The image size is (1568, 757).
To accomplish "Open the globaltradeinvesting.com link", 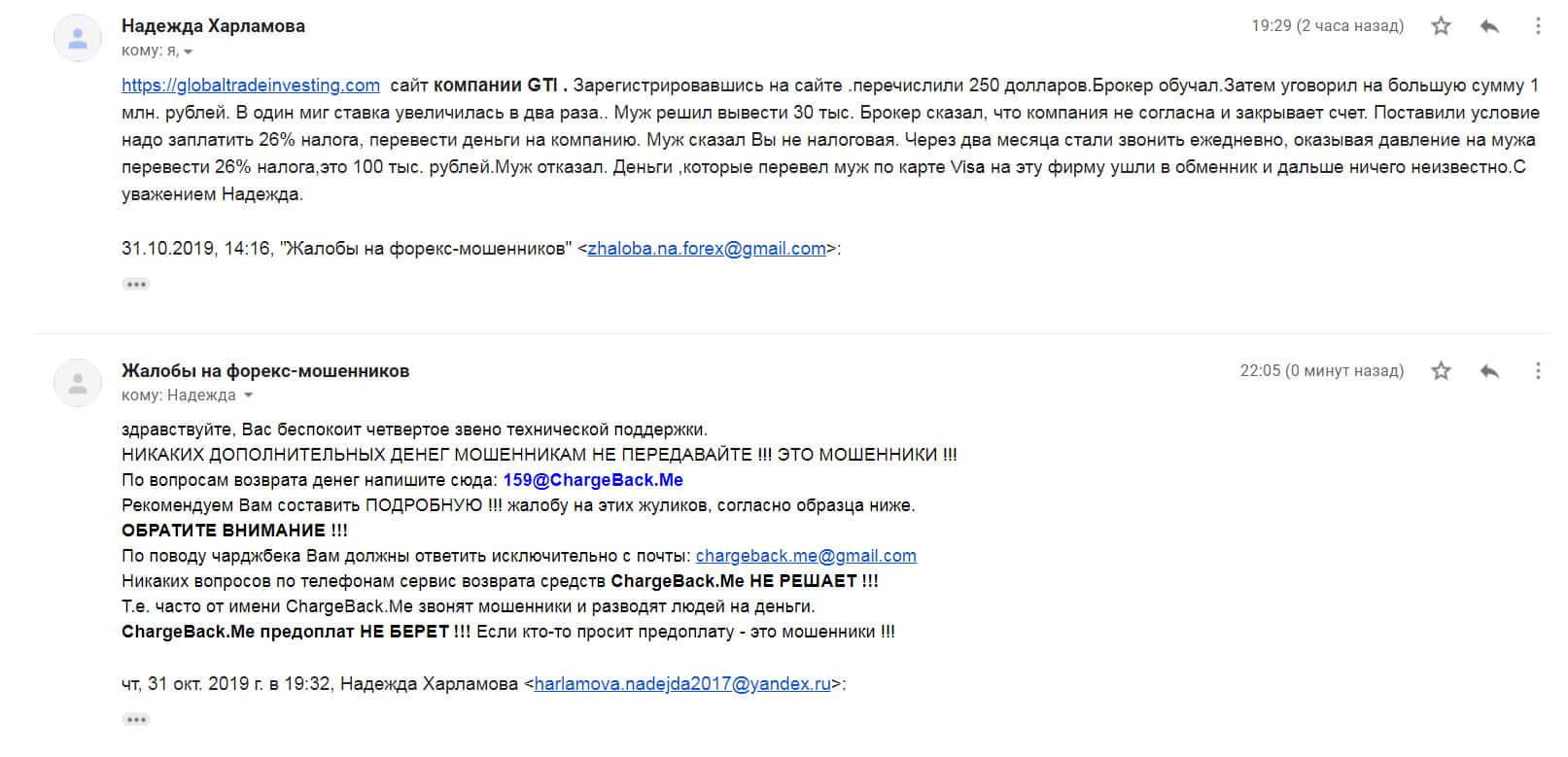I will 251,85.
